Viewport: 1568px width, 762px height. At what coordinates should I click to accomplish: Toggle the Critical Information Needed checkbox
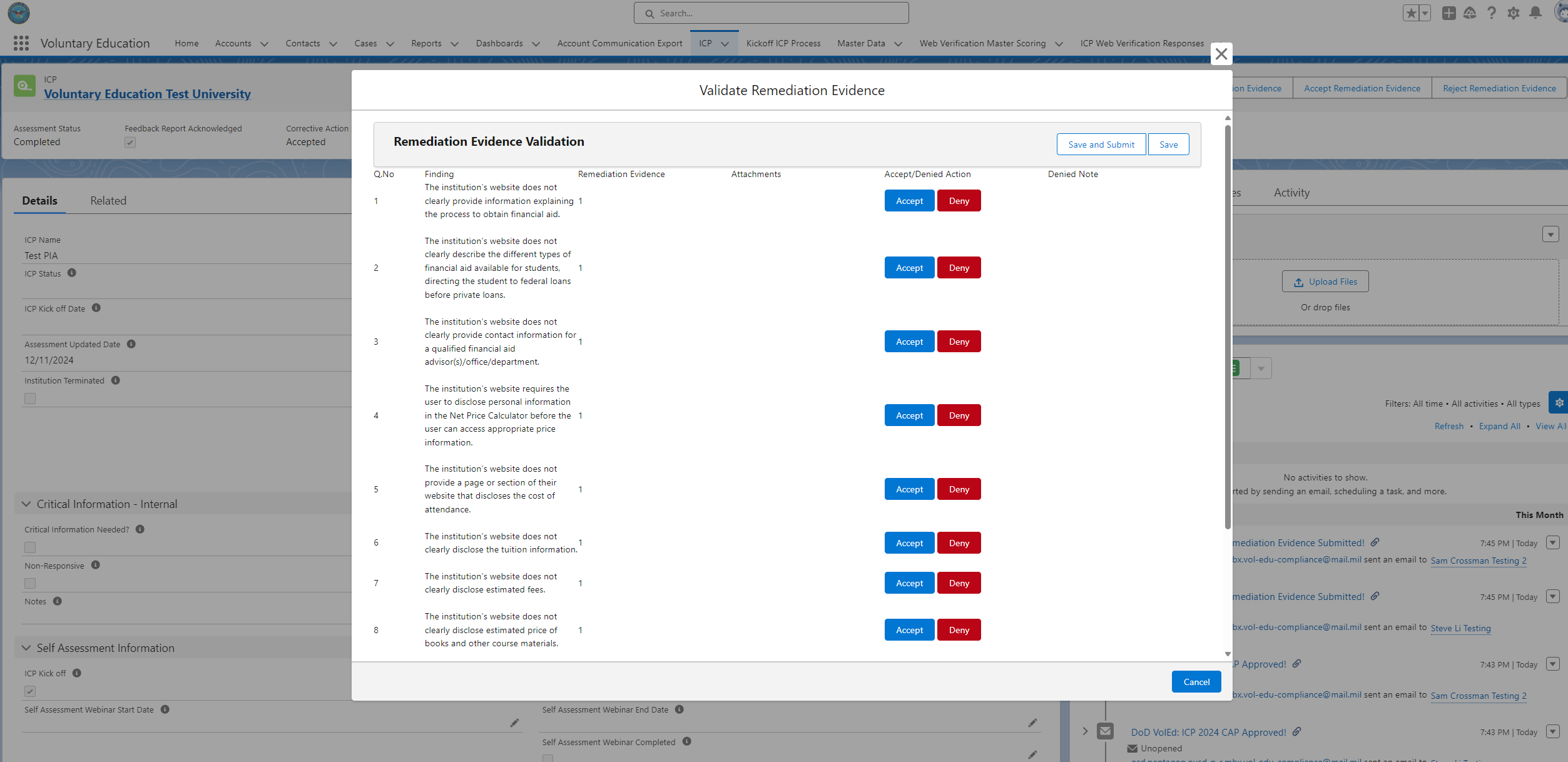[x=30, y=547]
